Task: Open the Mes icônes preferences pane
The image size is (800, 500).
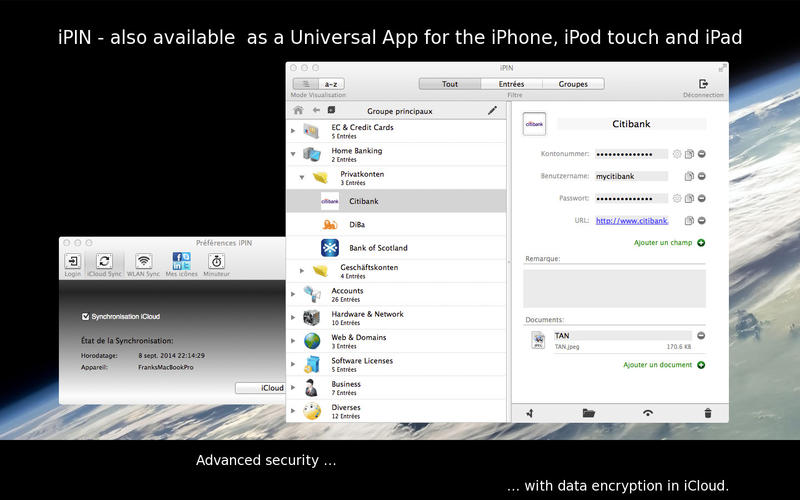Action: coord(181,261)
